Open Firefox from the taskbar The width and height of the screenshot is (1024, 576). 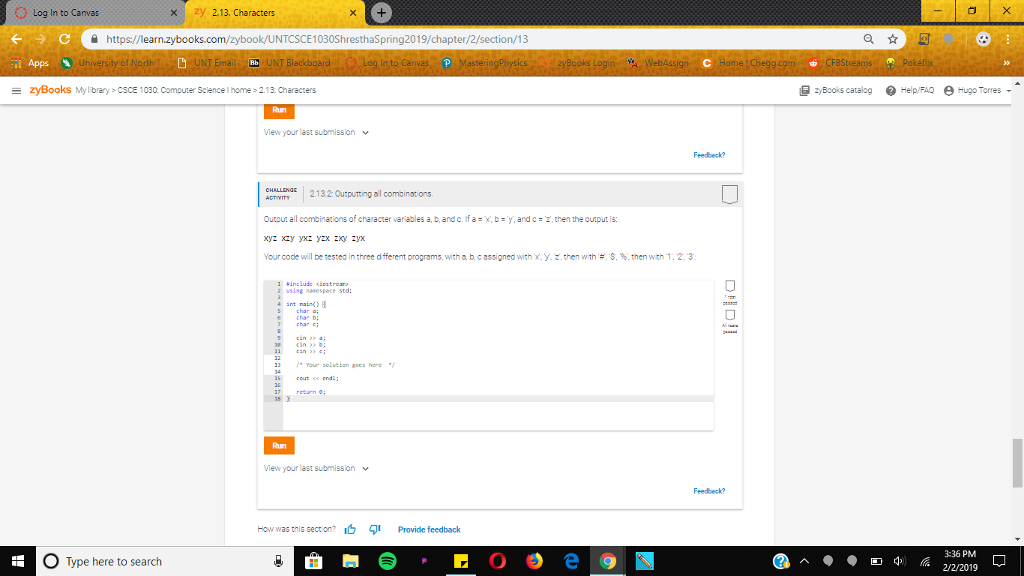click(x=534, y=561)
